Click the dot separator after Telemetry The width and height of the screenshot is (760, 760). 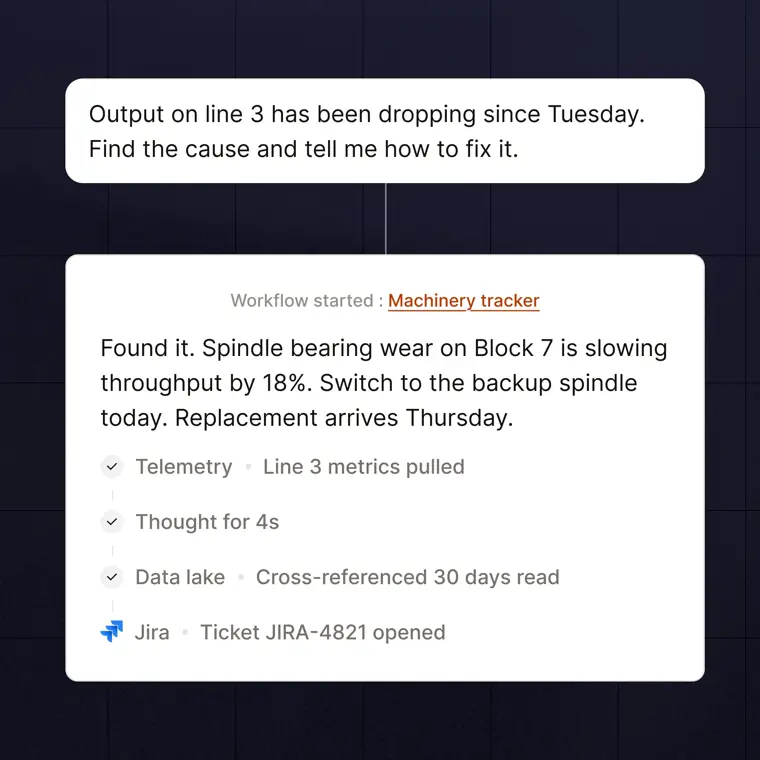(248, 467)
